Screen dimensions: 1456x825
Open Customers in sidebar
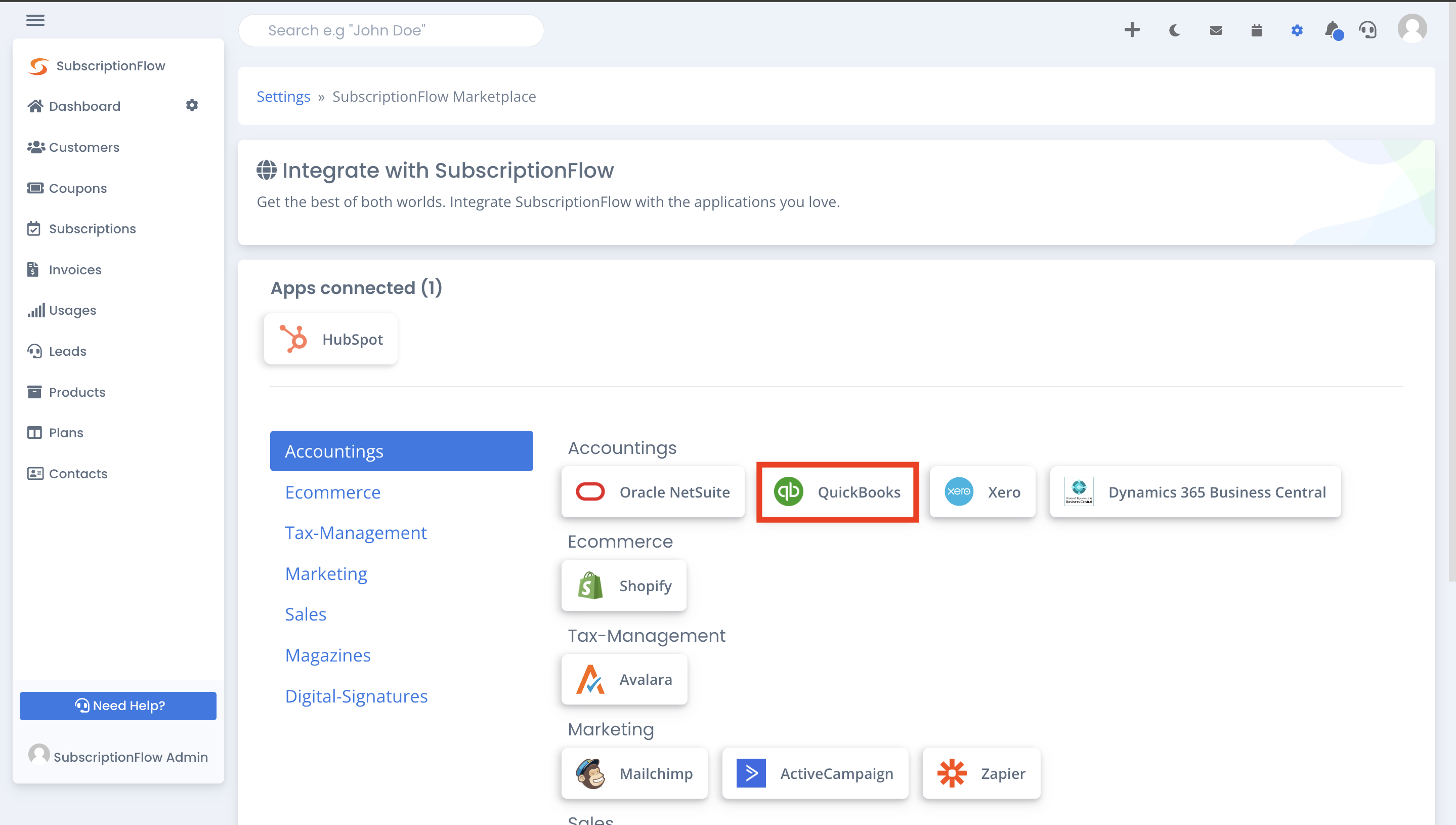(74, 147)
